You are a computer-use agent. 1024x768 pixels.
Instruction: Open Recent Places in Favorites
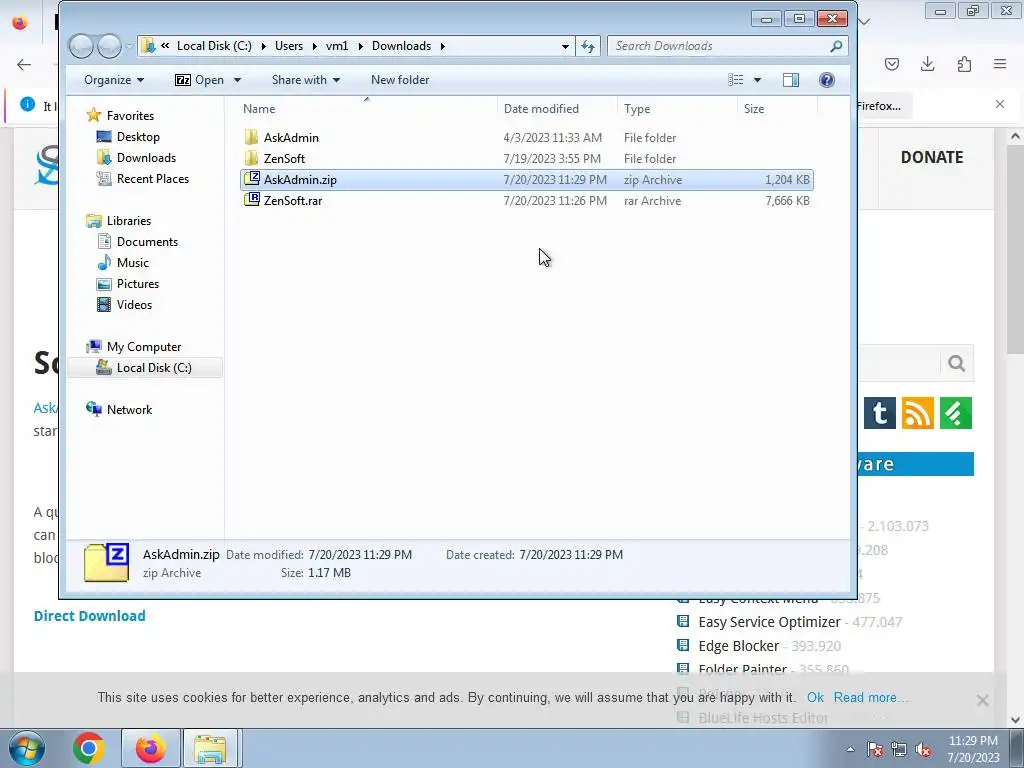click(x=153, y=178)
